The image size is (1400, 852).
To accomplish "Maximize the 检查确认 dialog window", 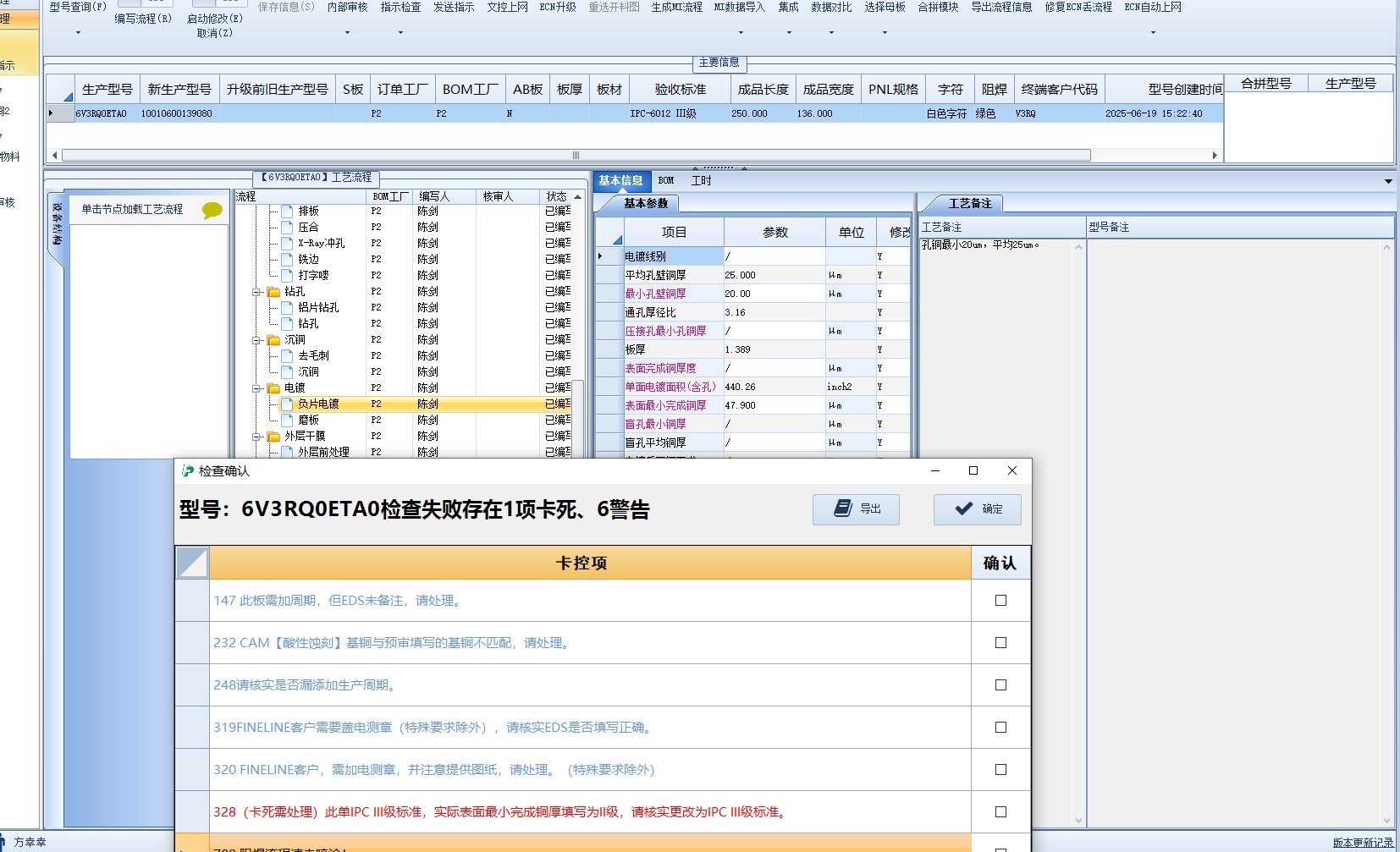I will (973, 470).
